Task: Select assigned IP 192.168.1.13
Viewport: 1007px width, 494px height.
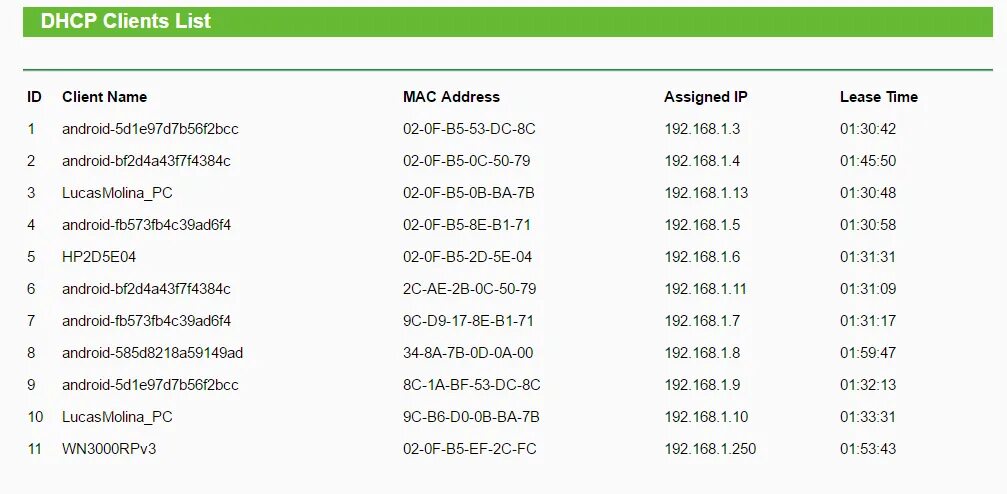Action: click(706, 193)
